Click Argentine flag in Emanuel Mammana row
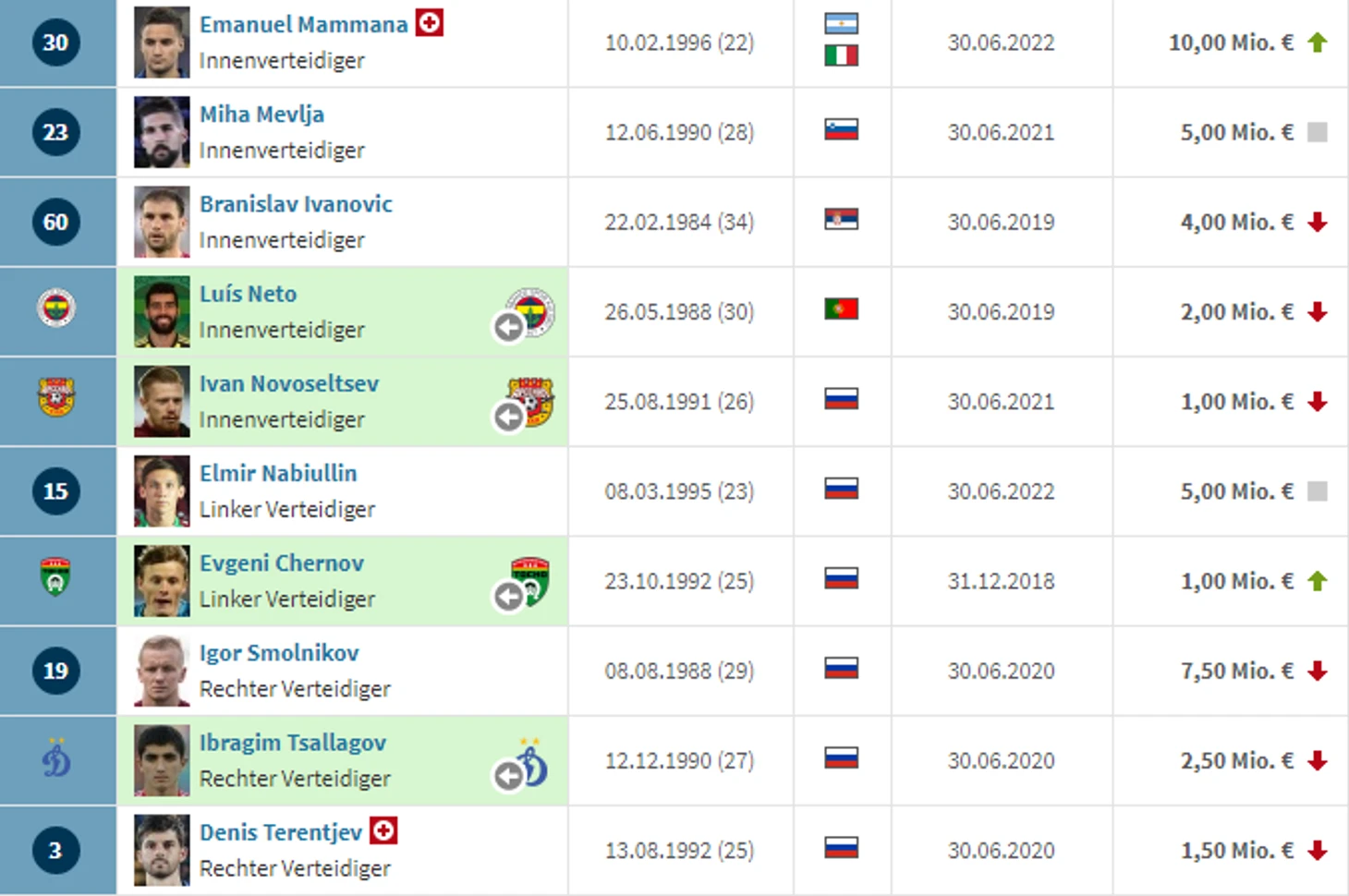Image resolution: width=1349 pixels, height=896 pixels. pos(842,24)
